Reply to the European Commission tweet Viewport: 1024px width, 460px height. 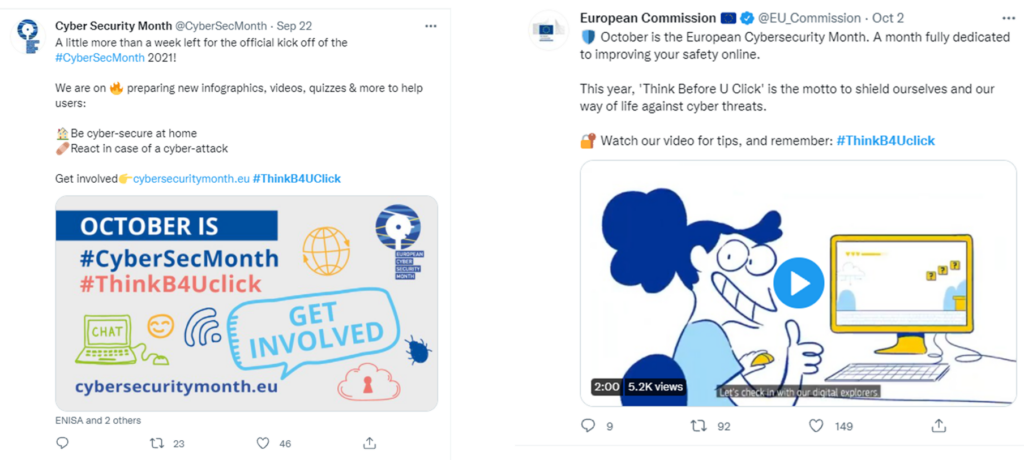(x=588, y=426)
